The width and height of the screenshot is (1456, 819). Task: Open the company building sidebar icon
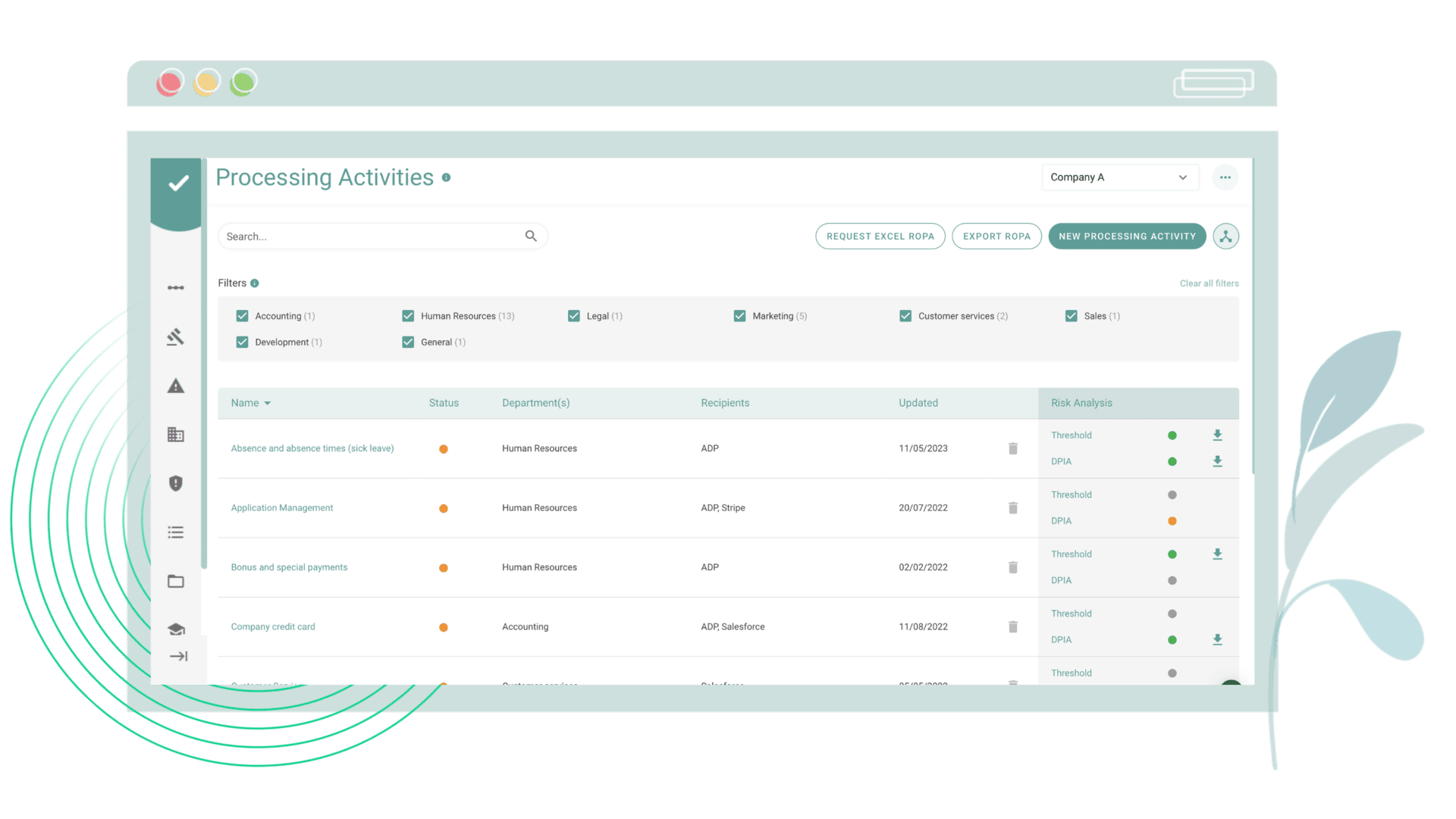coord(176,435)
